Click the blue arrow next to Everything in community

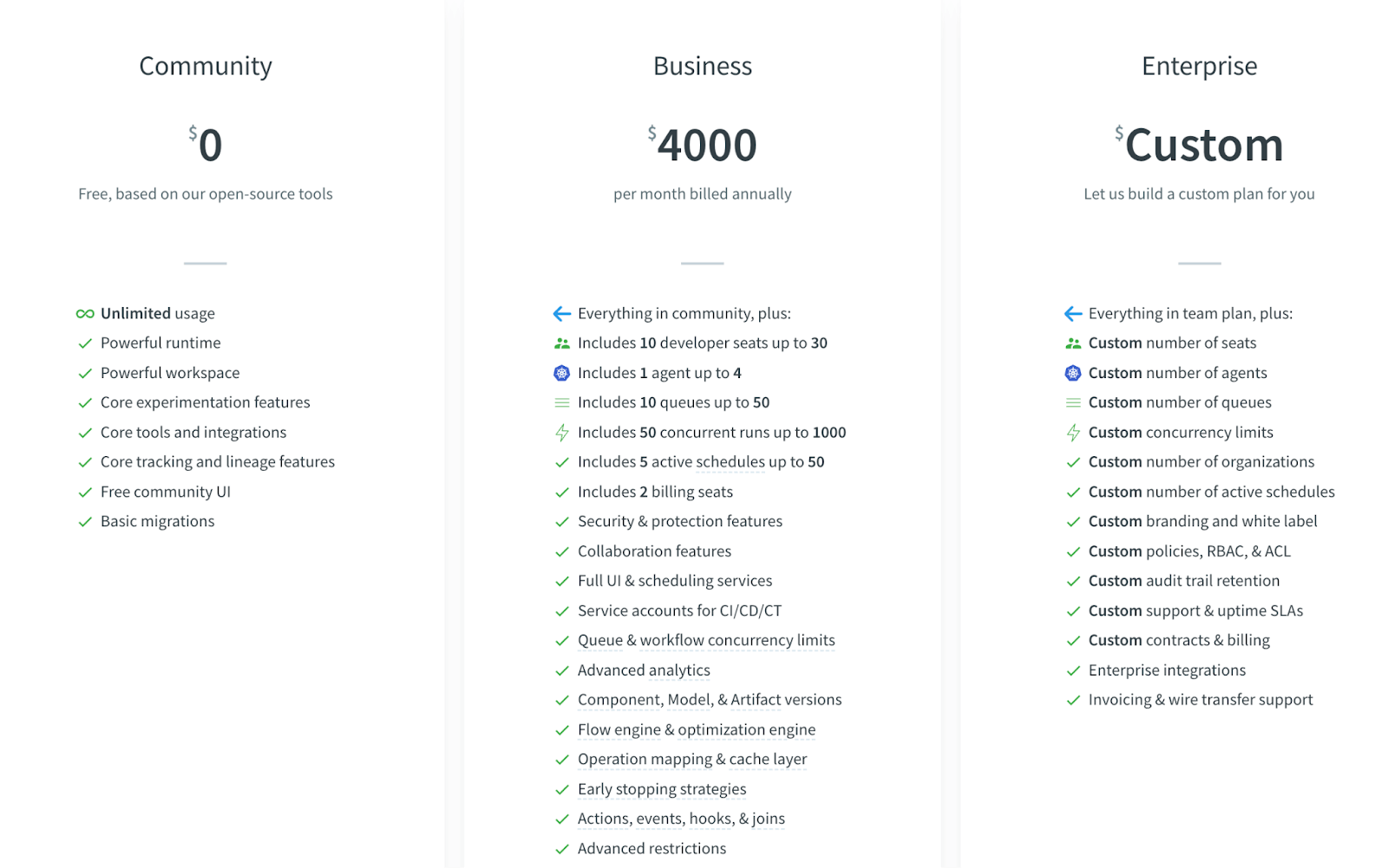coord(562,314)
